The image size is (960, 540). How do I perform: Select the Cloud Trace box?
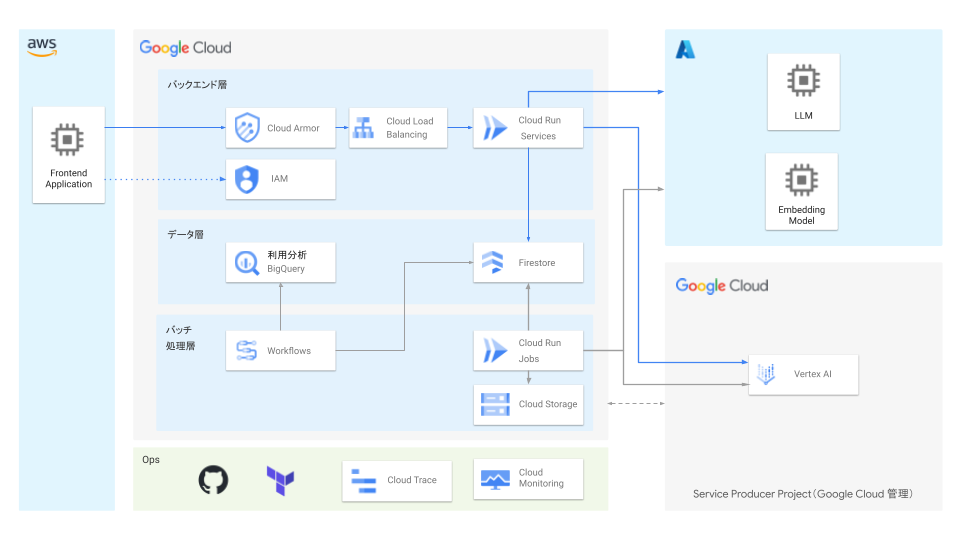pos(398,480)
